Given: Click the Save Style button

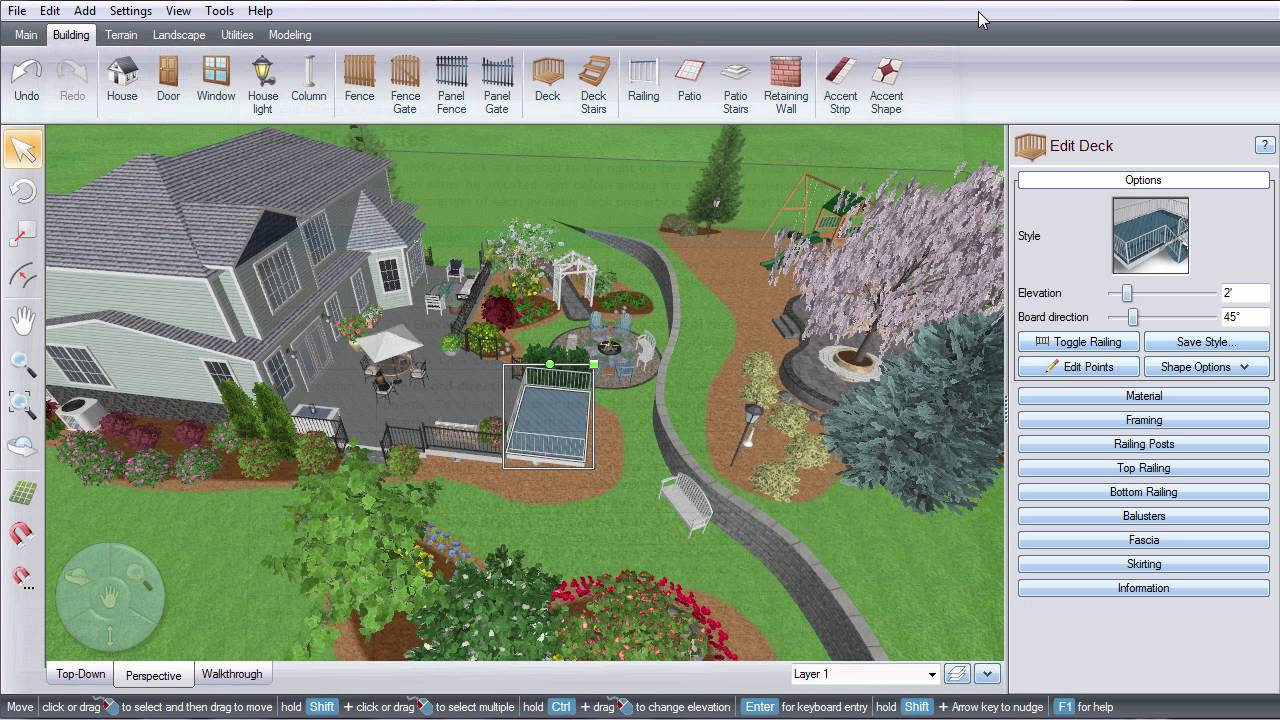Looking at the screenshot, I should [1206, 342].
